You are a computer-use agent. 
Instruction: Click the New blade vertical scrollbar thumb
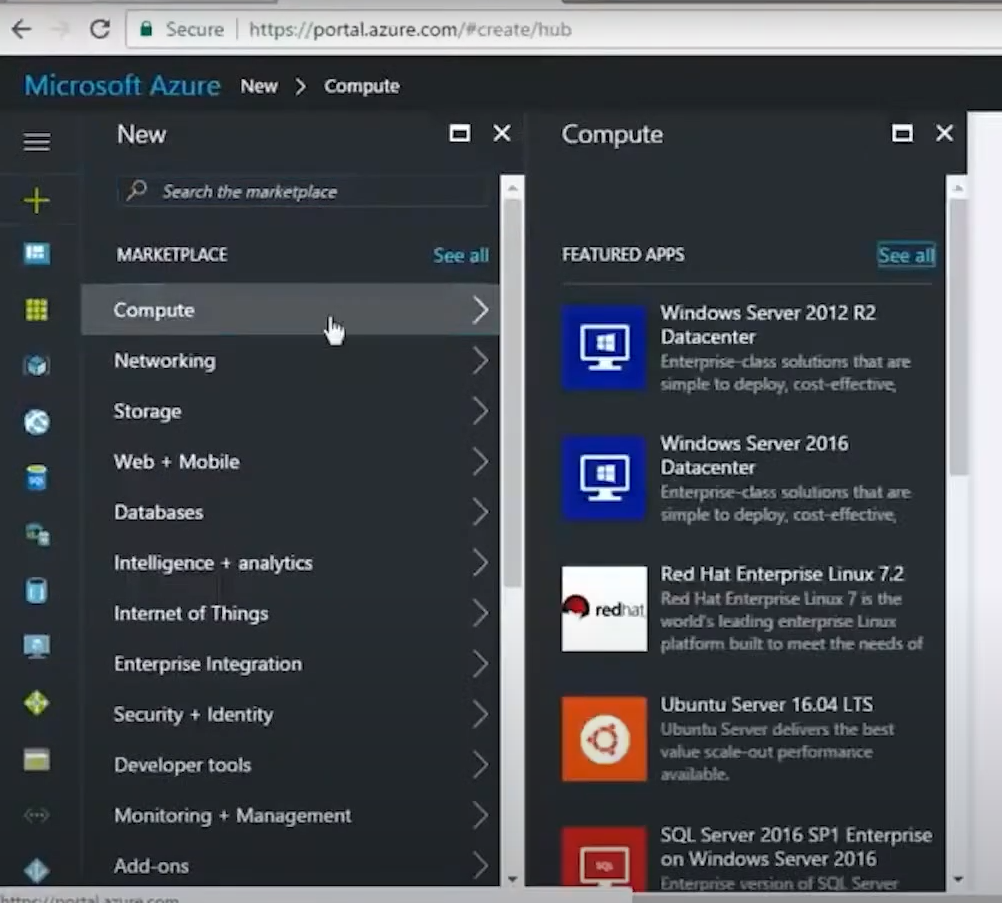pos(512,392)
